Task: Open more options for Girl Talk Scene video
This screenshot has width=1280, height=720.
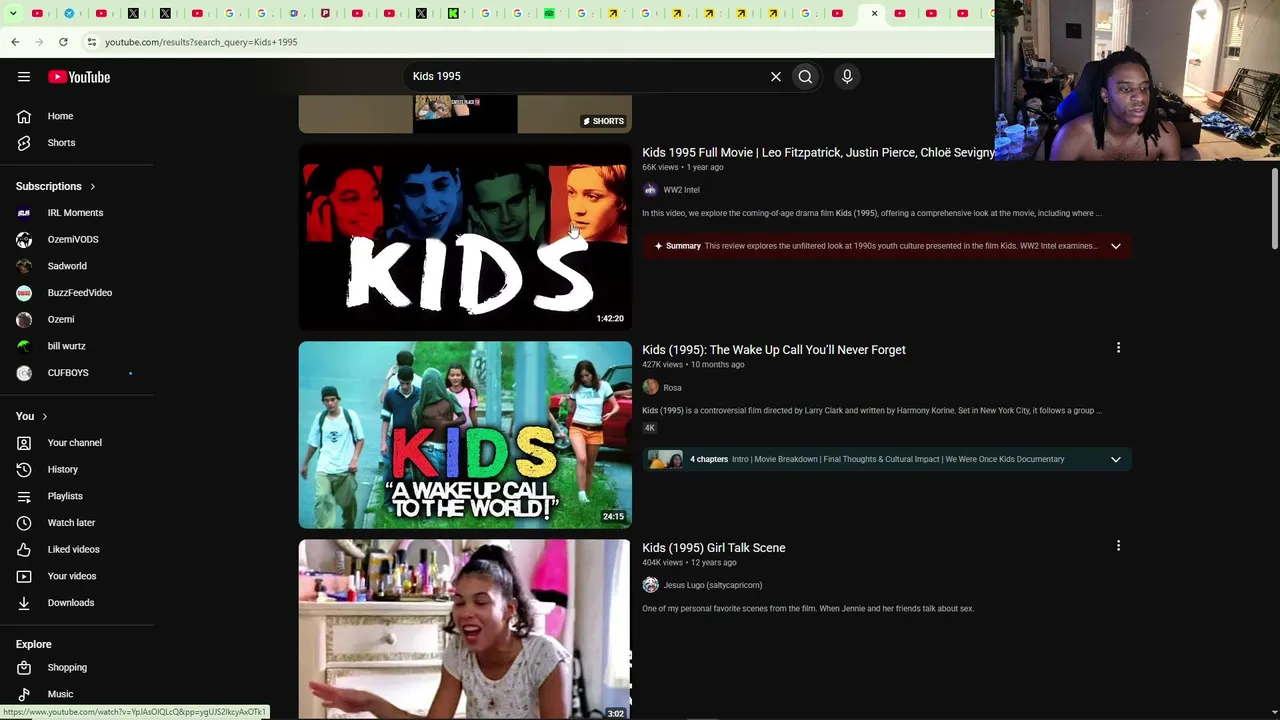Action: coord(1118,546)
